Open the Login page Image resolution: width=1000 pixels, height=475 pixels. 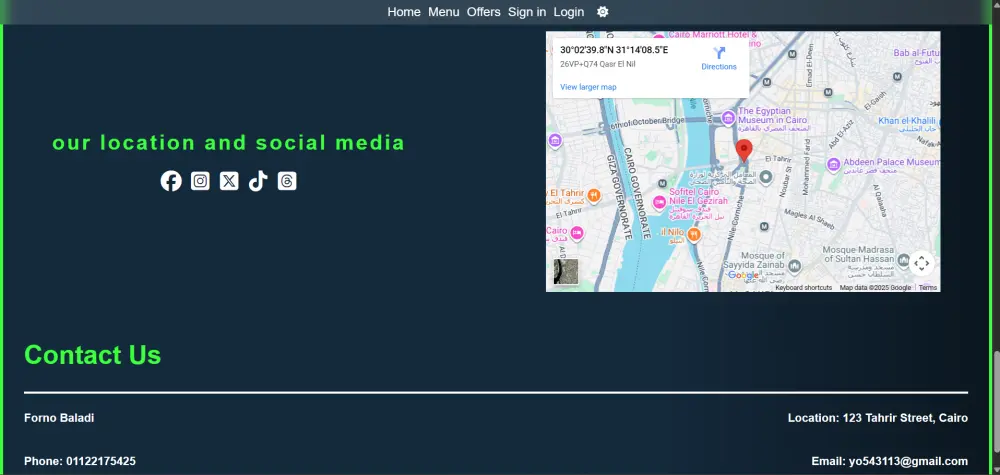point(569,11)
